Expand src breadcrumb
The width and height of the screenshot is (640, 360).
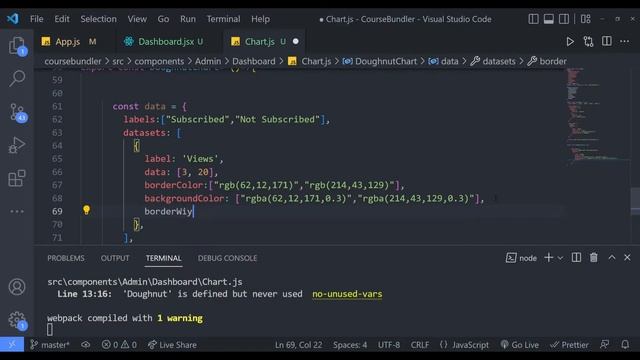point(118,61)
